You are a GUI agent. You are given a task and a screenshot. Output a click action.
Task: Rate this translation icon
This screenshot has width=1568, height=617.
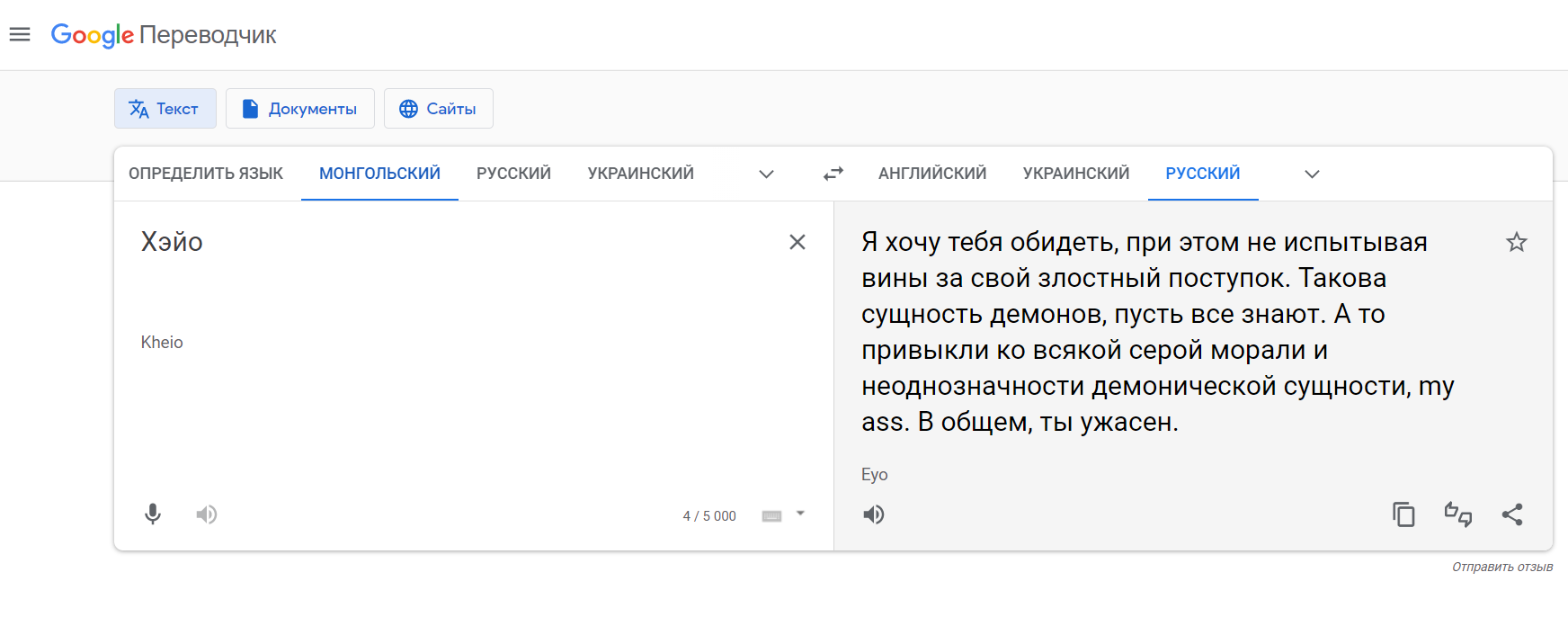[x=1458, y=514]
